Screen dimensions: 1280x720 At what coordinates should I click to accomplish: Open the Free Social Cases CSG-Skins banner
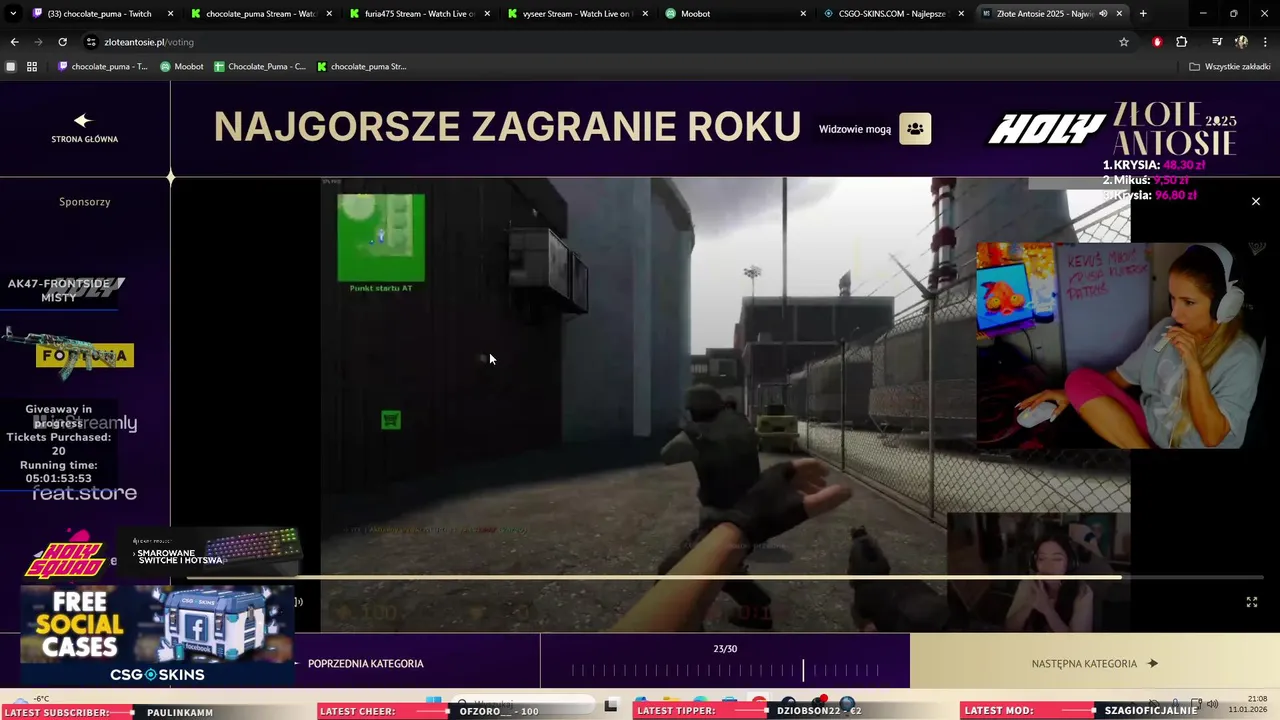(157, 635)
